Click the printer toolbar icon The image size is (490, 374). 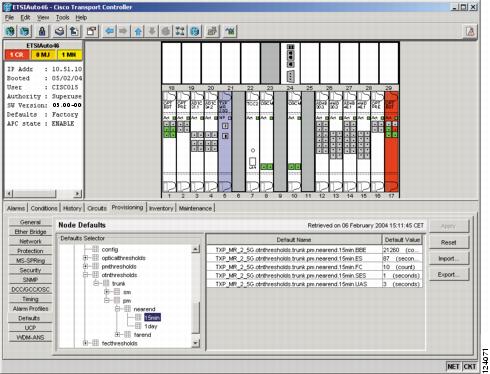pyautogui.click(x=60, y=31)
